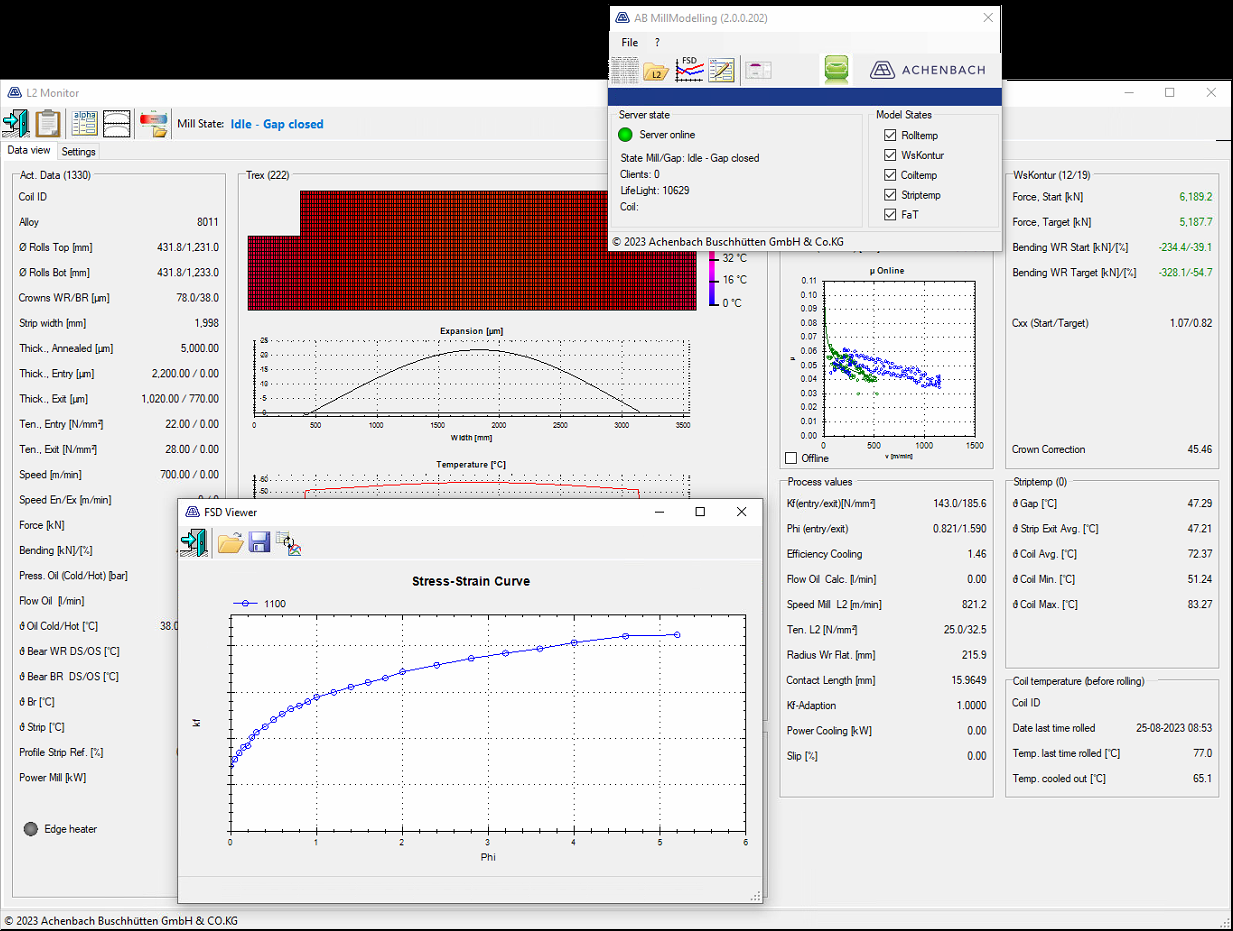
Task: Click the Strip width value 1,998
Action: (x=207, y=323)
